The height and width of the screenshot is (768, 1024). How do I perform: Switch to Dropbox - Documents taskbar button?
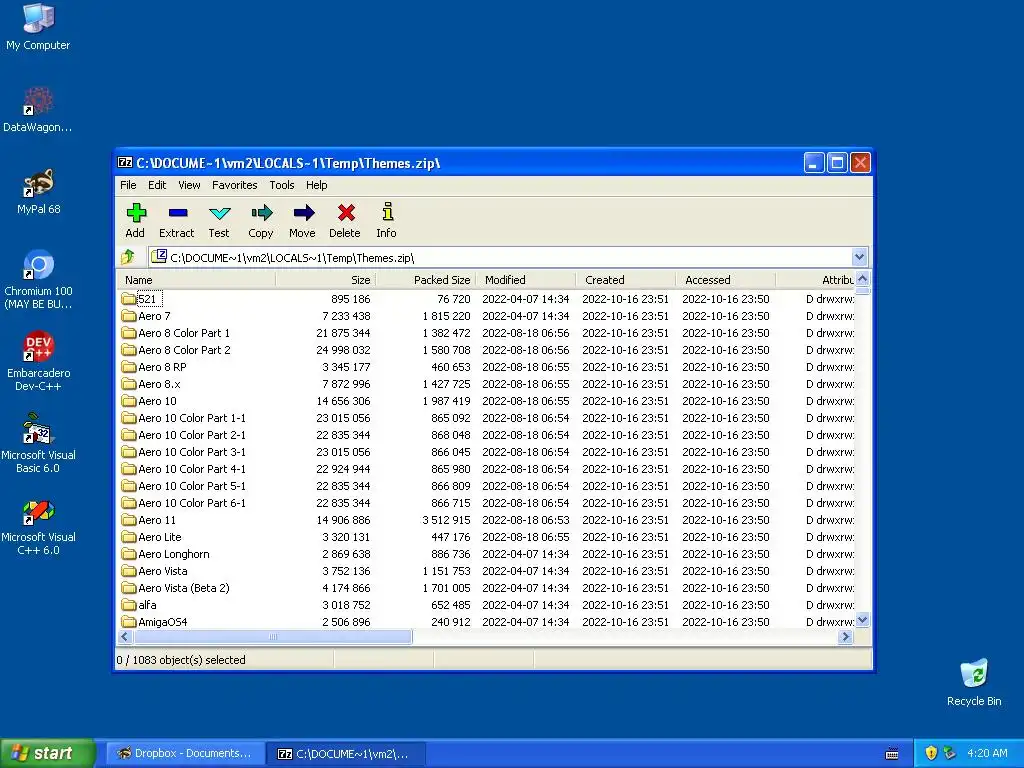click(184, 753)
